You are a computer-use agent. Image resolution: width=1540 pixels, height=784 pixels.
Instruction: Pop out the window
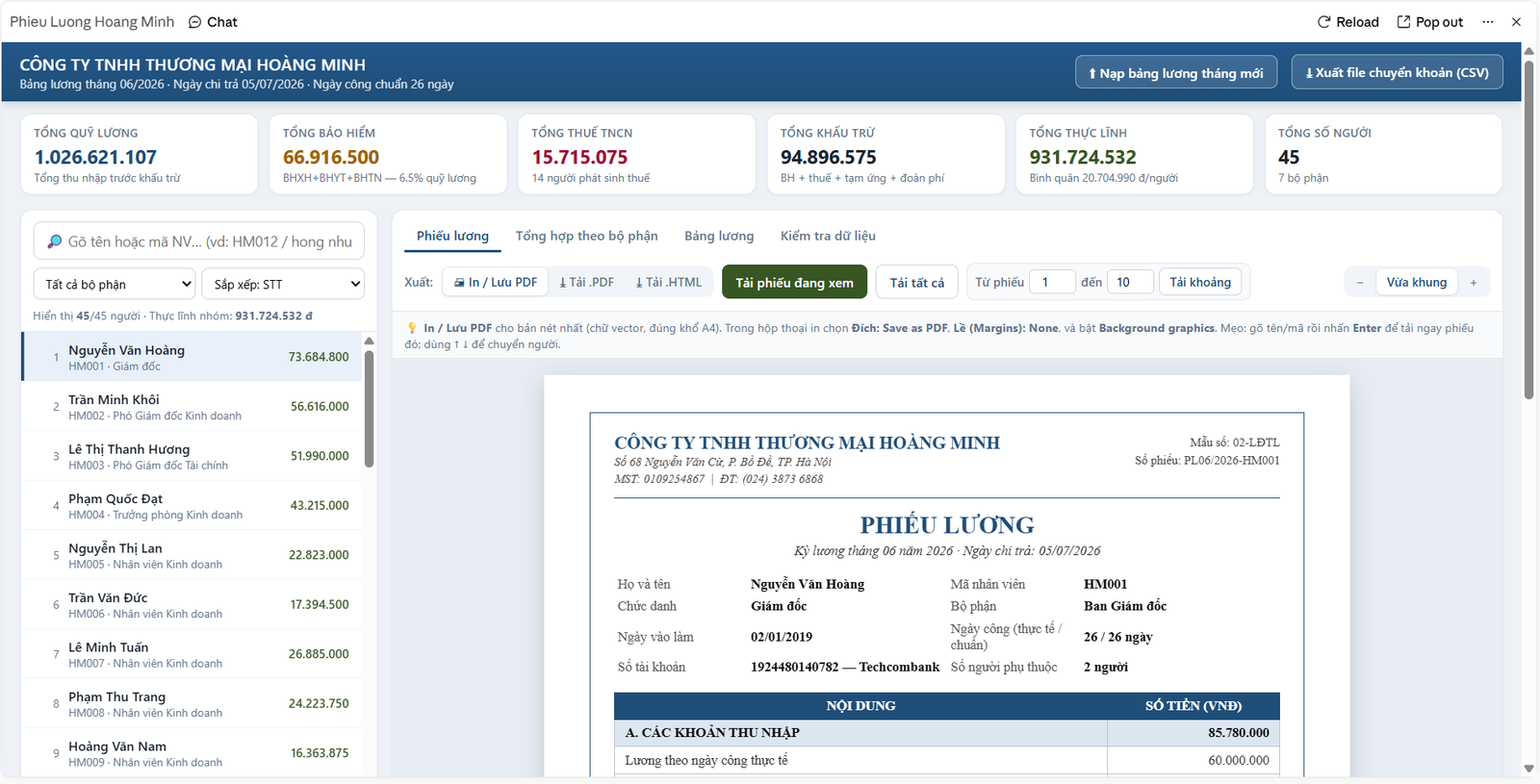(x=1429, y=21)
